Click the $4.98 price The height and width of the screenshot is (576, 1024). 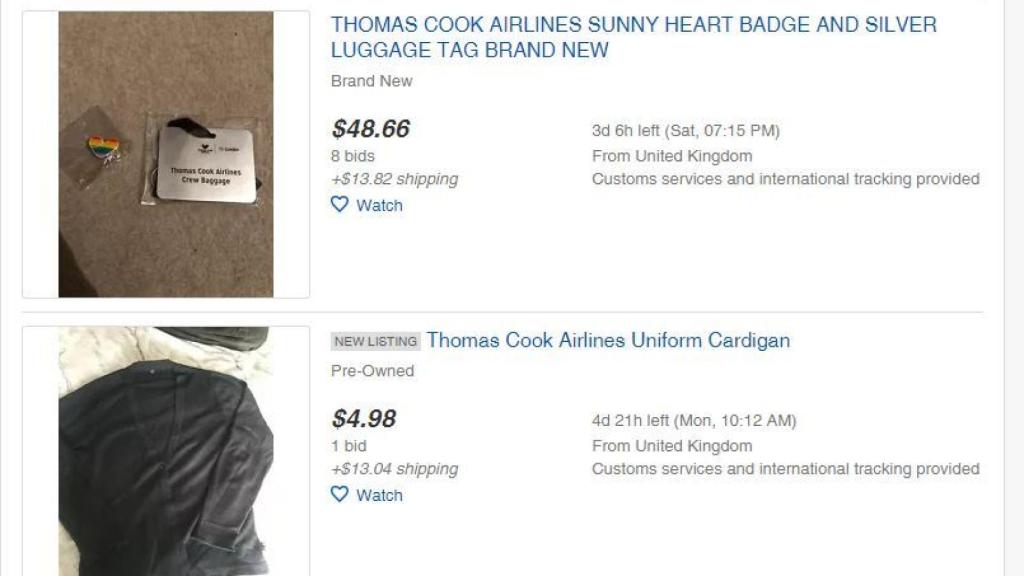364,418
